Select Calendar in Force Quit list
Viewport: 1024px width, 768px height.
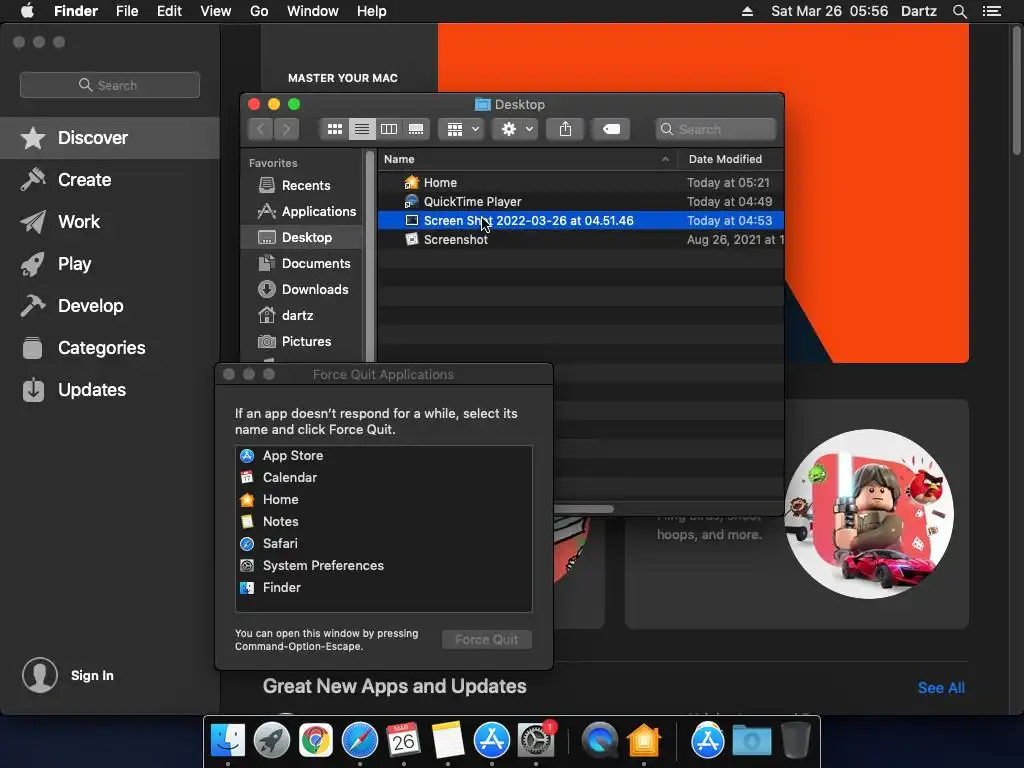coord(383,477)
